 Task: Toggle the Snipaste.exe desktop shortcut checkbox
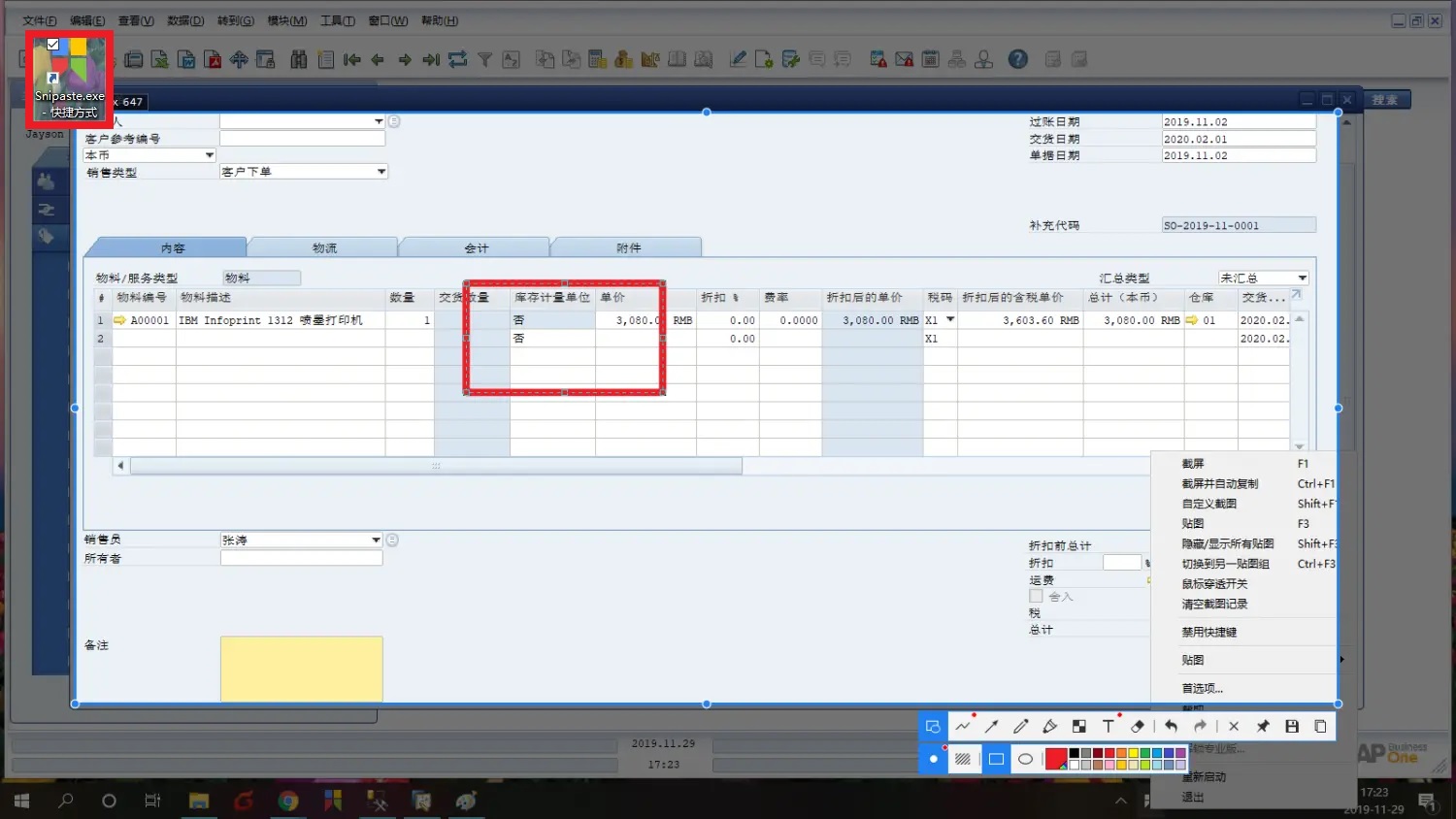53,44
